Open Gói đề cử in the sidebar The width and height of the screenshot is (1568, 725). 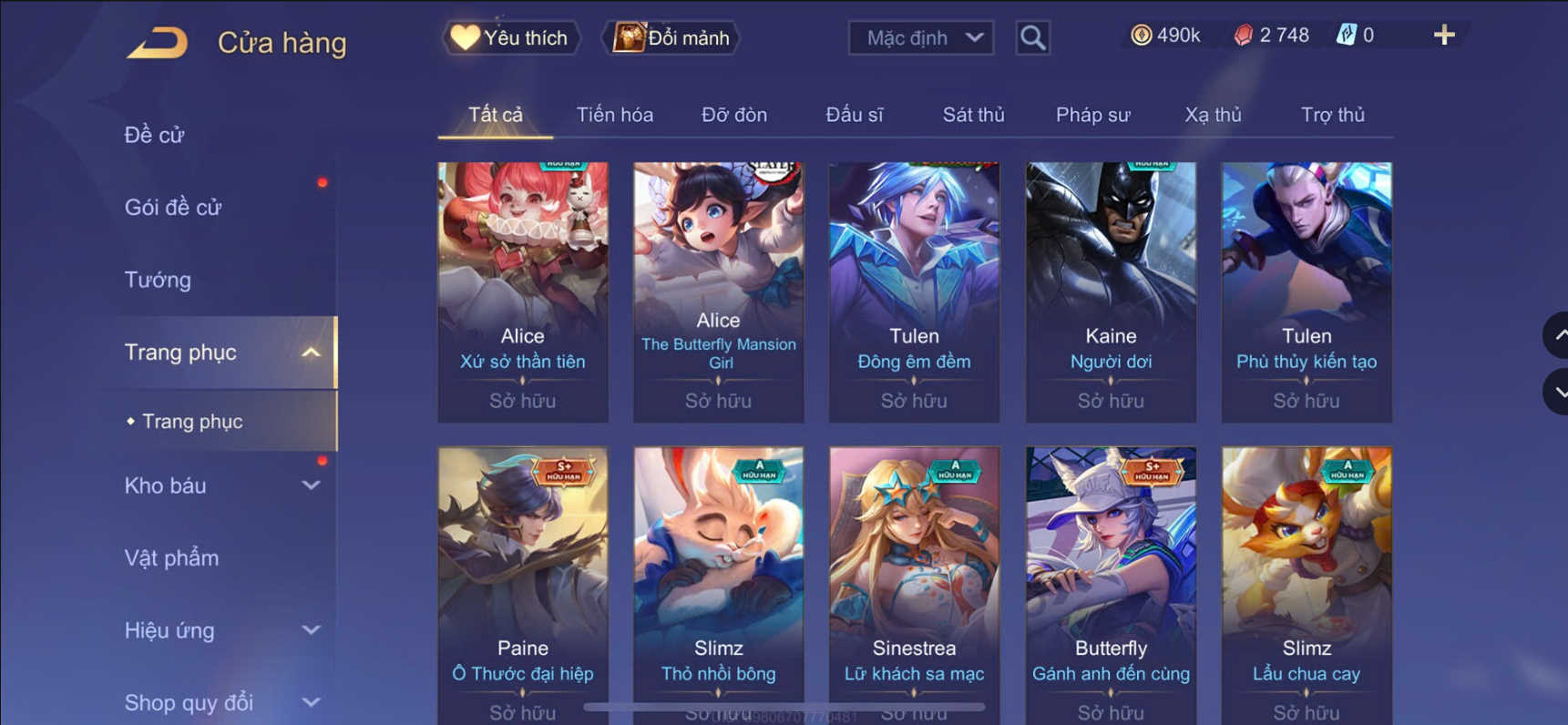pyautogui.click(x=173, y=208)
